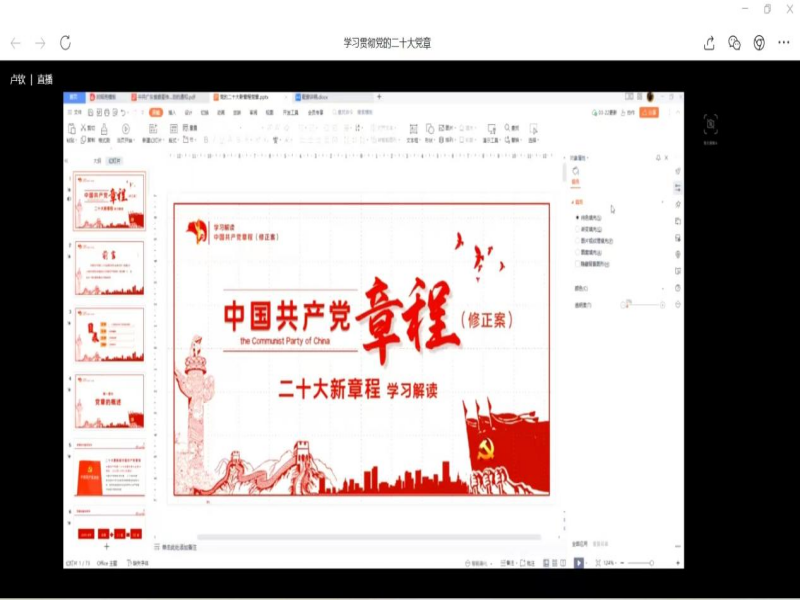The width and height of the screenshot is (800, 600).
Task: Adjust the 透明度 transparency slider
Action: pyautogui.click(x=643, y=305)
